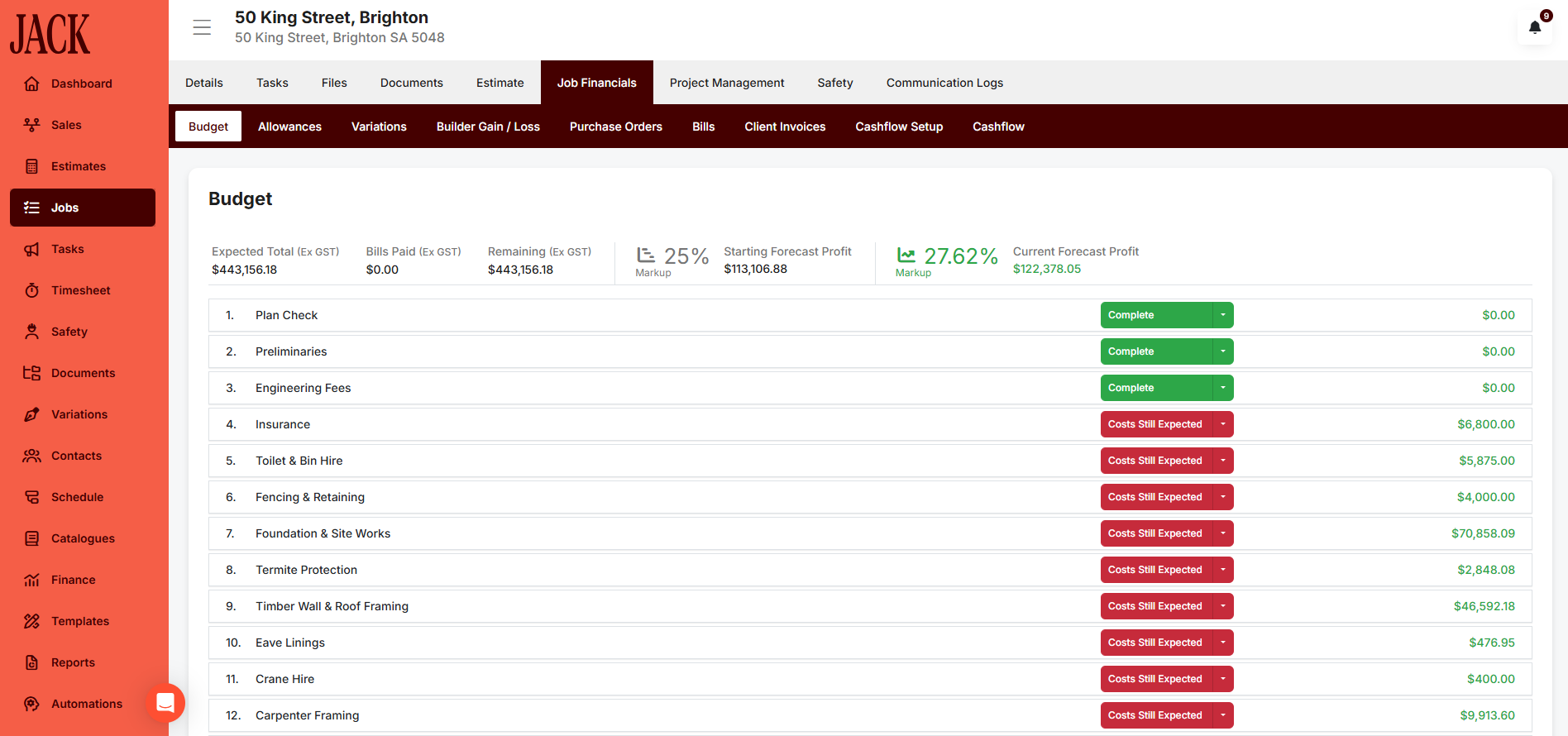Click Costs Still Expected for Carpenter Framing
Viewport: 1568px width, 736px height.
tap(1156, 715)
